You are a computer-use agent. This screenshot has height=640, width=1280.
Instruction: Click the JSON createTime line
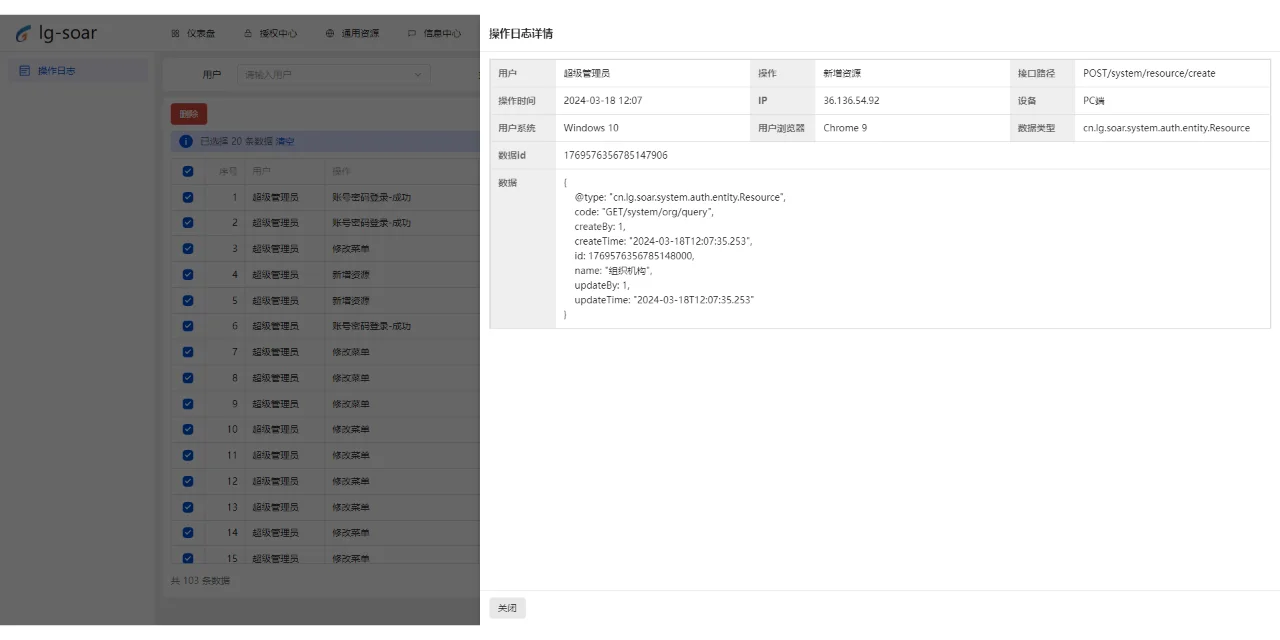click(x=663, y=241)
